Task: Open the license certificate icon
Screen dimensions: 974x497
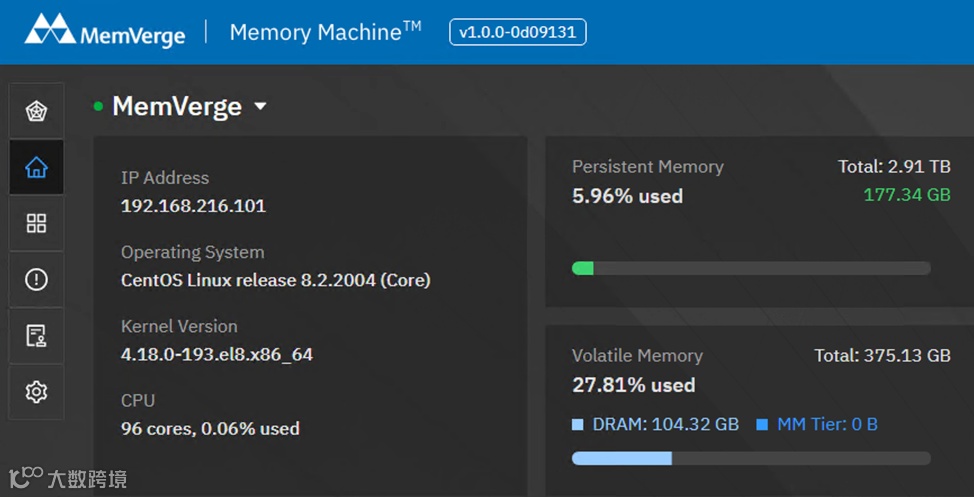Action: pos(36,336)
